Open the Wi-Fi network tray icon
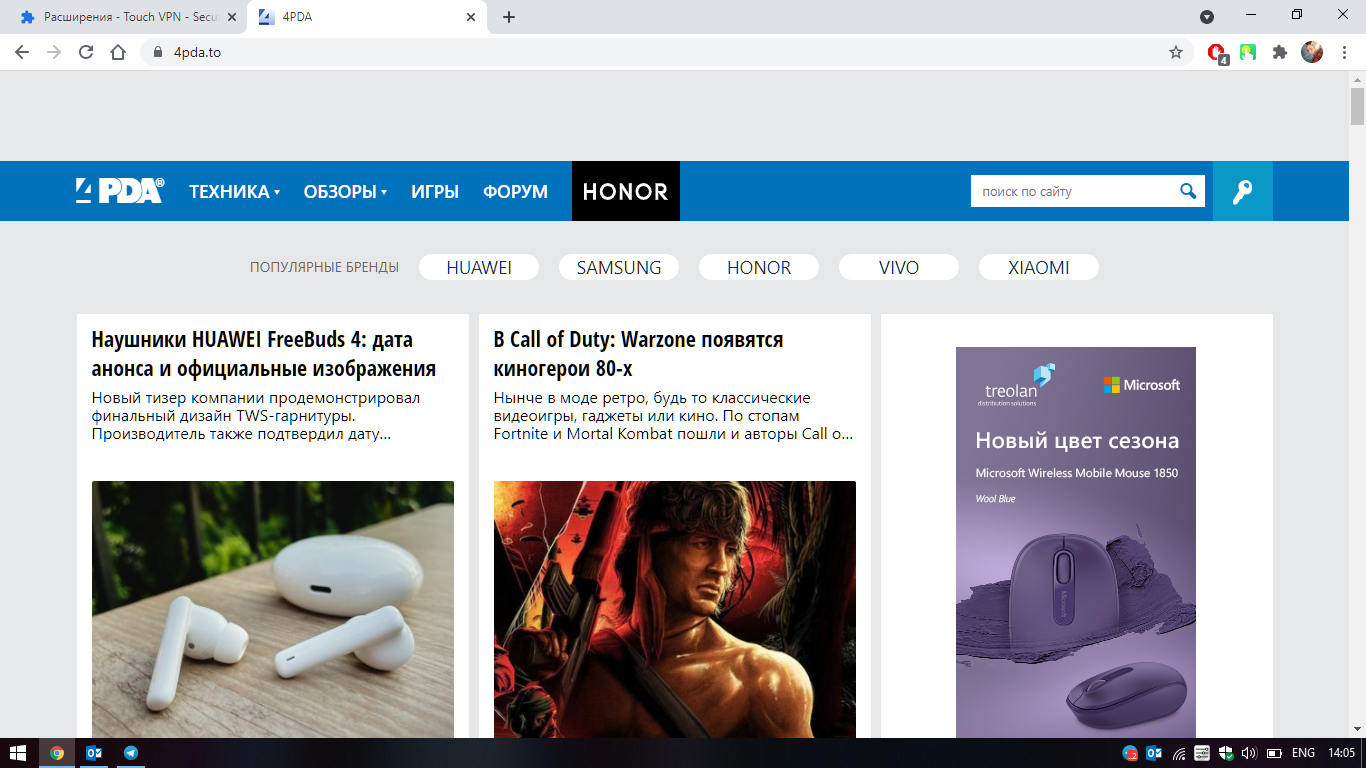 pyautogui.click(x=1178, y=753)
